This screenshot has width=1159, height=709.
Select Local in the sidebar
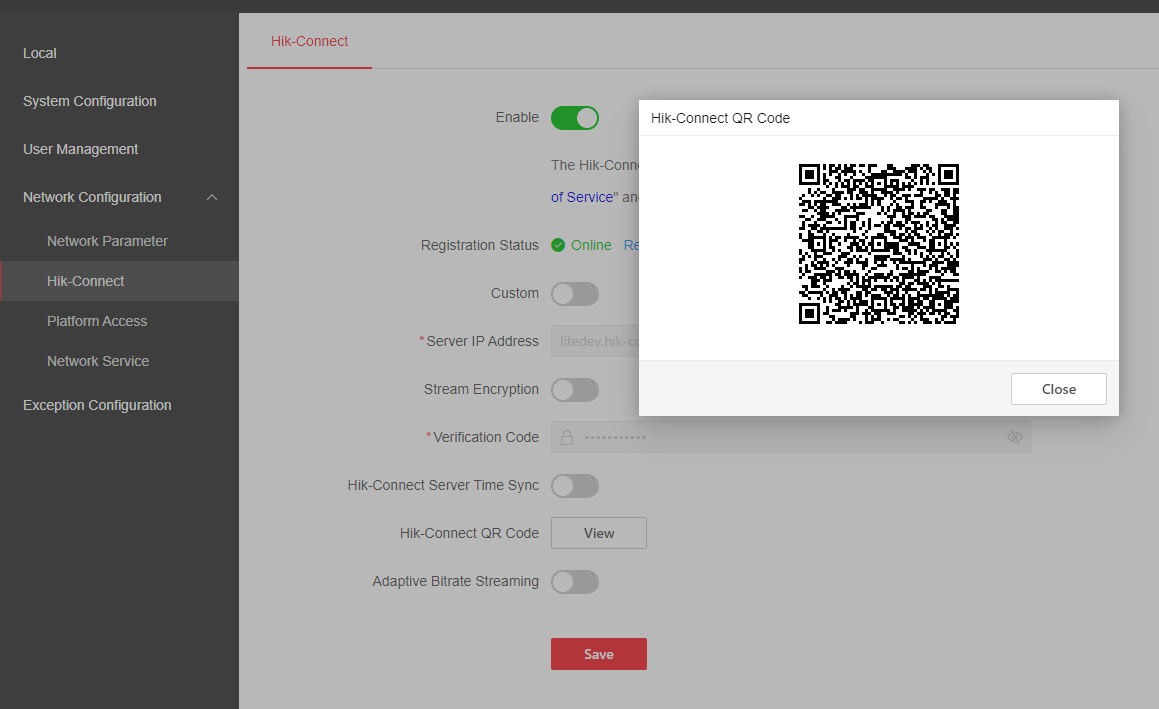[40, 53]
